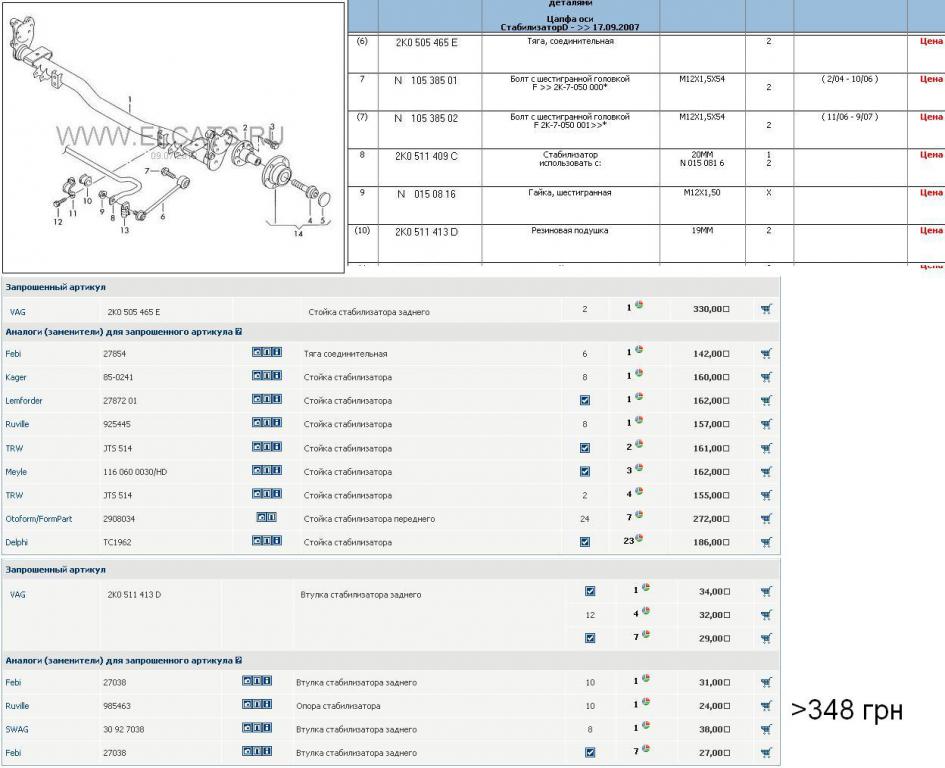Viewport: 945px width, 768px height.
Task: Add TRW JTS 514 priced 161,00 to cart
Action: (x=766, y=449)
